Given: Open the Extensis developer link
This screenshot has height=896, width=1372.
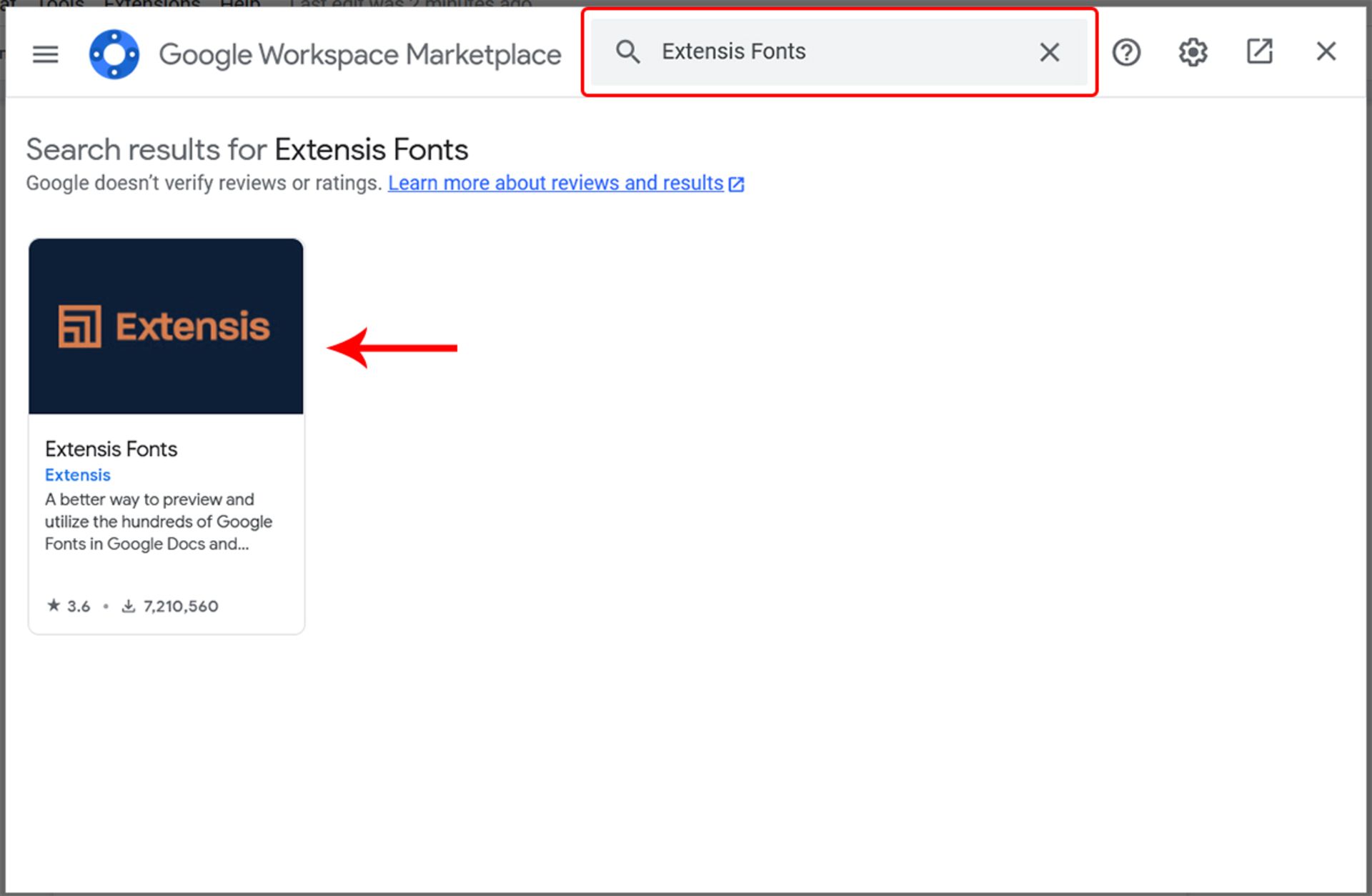Looking at the screenshot, I should [x=77, y=475].
